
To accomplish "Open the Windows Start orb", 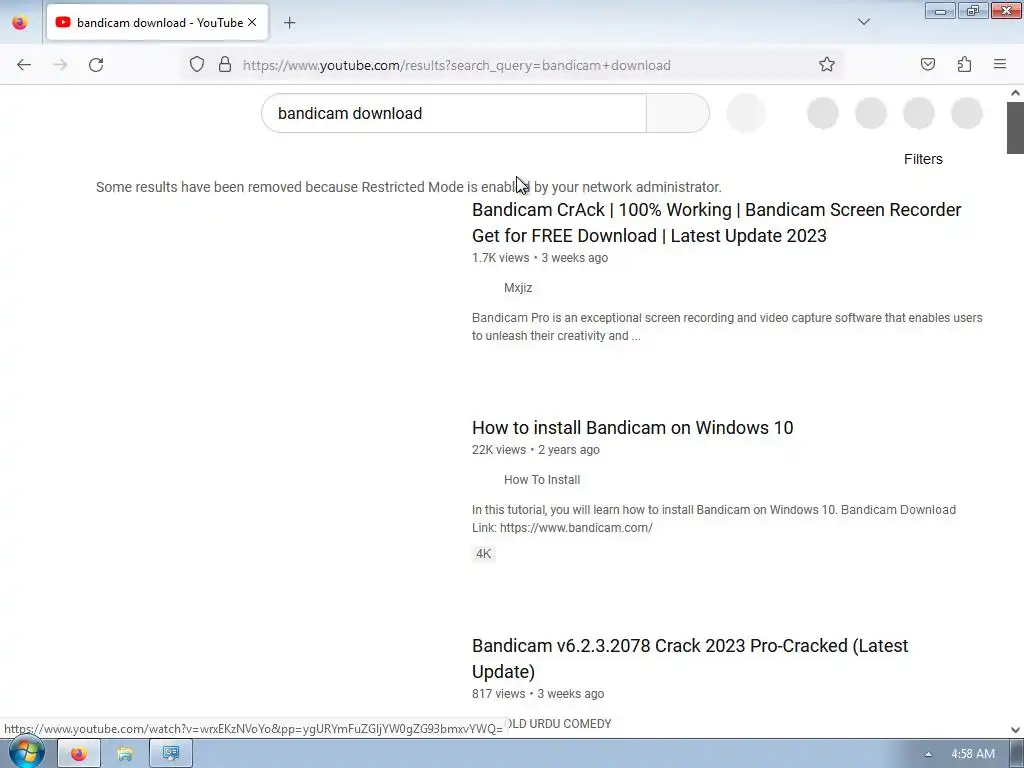I will click(26, 752).
